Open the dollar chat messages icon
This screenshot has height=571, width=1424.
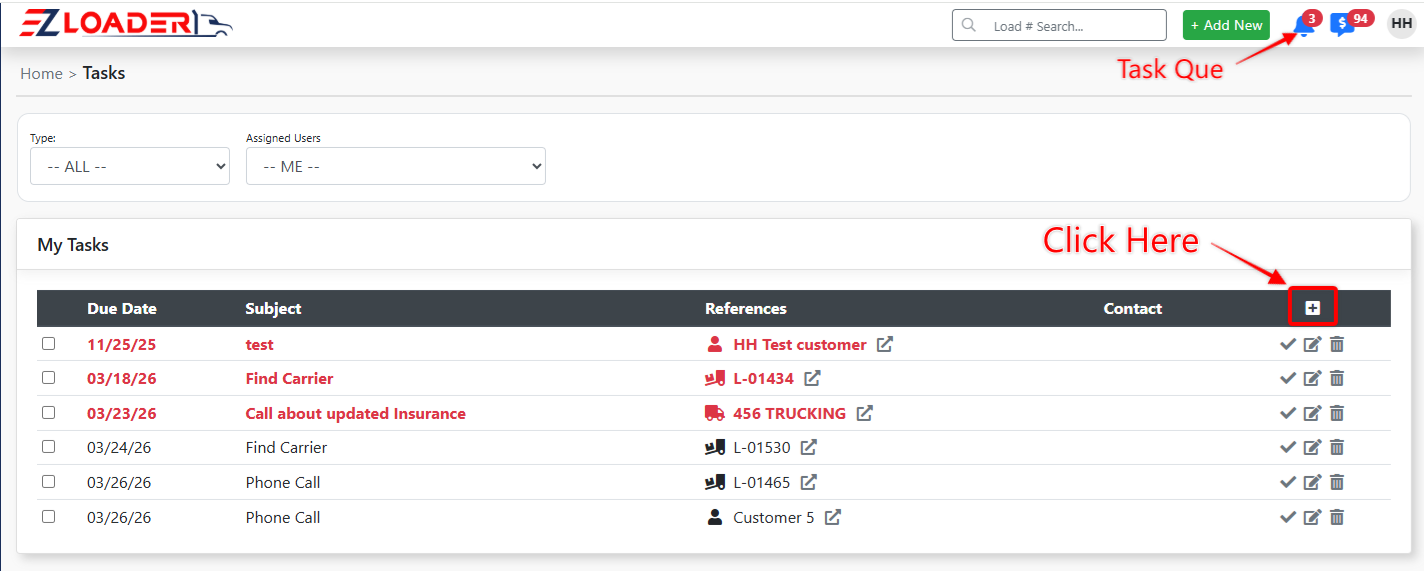click(1342, 26)
